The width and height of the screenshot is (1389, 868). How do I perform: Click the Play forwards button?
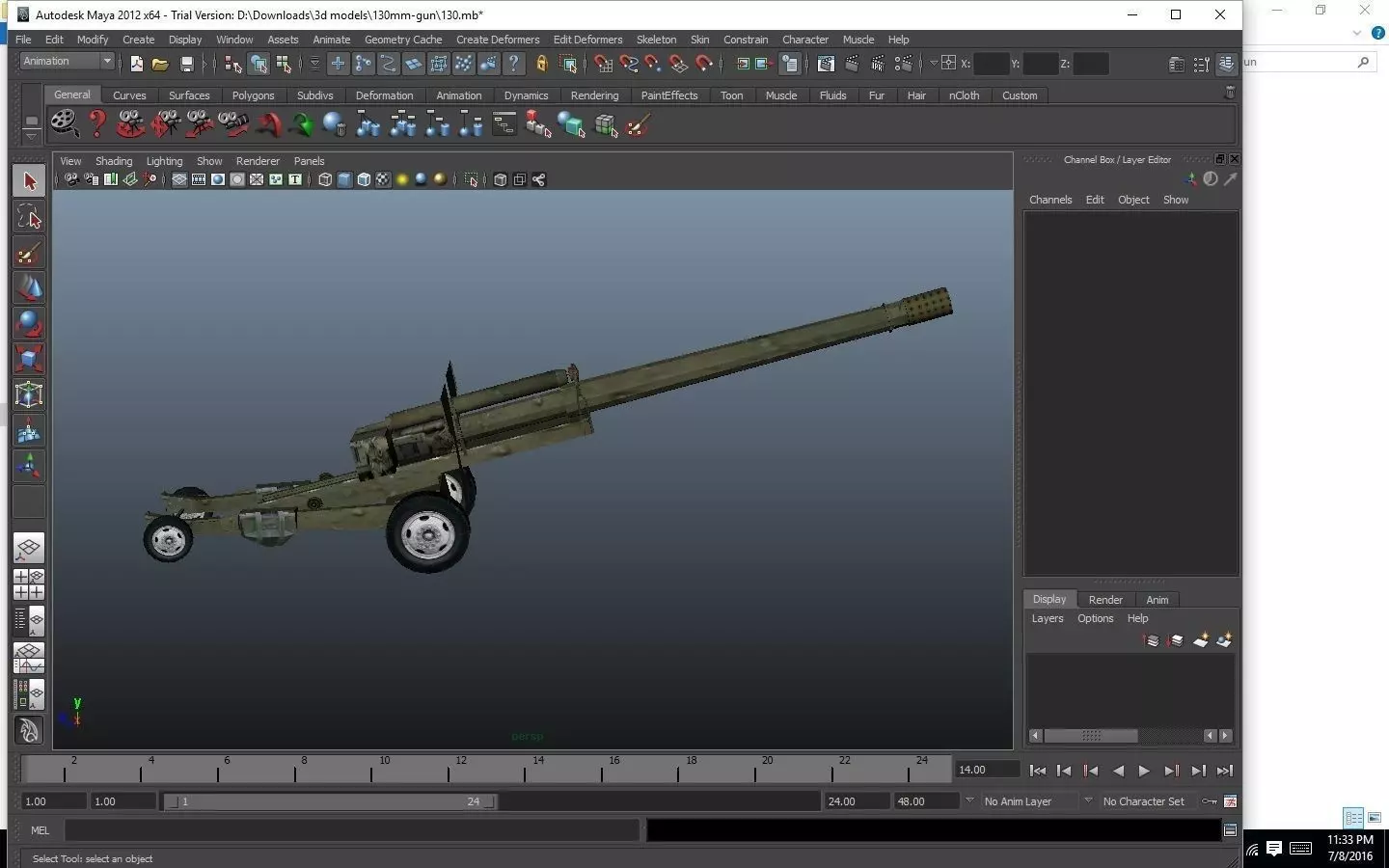coord(1144,771)
